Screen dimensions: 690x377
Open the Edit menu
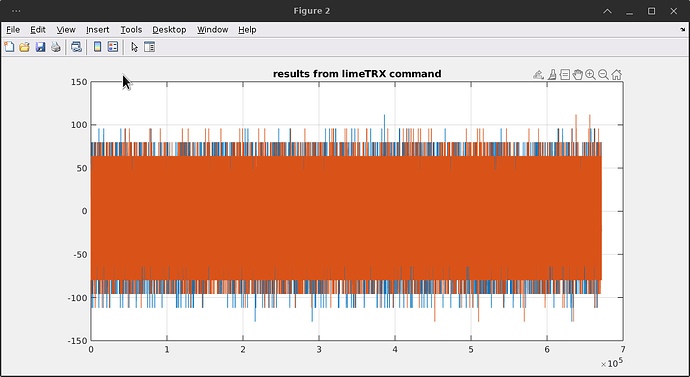point(38,29)
